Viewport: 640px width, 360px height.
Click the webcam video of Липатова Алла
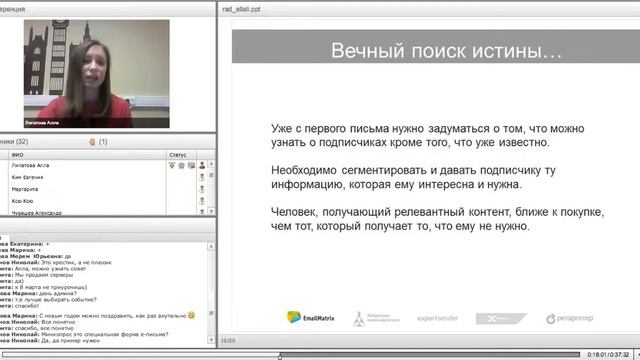click(97, 74)
